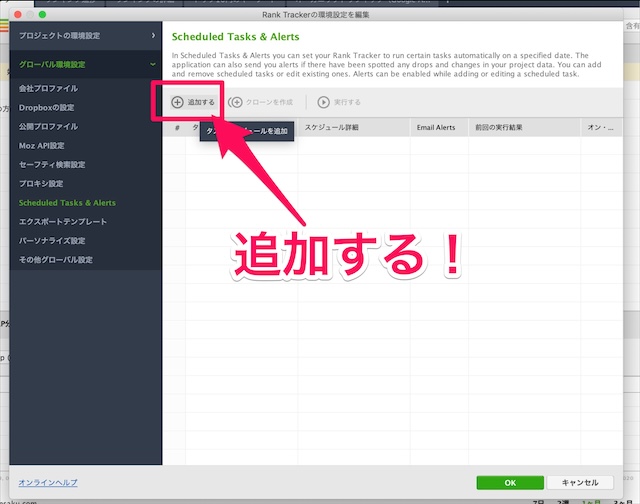The width and height of the screenshot is (640, 504).
Task: Click the green zoom window button
Action: [42, 14]
